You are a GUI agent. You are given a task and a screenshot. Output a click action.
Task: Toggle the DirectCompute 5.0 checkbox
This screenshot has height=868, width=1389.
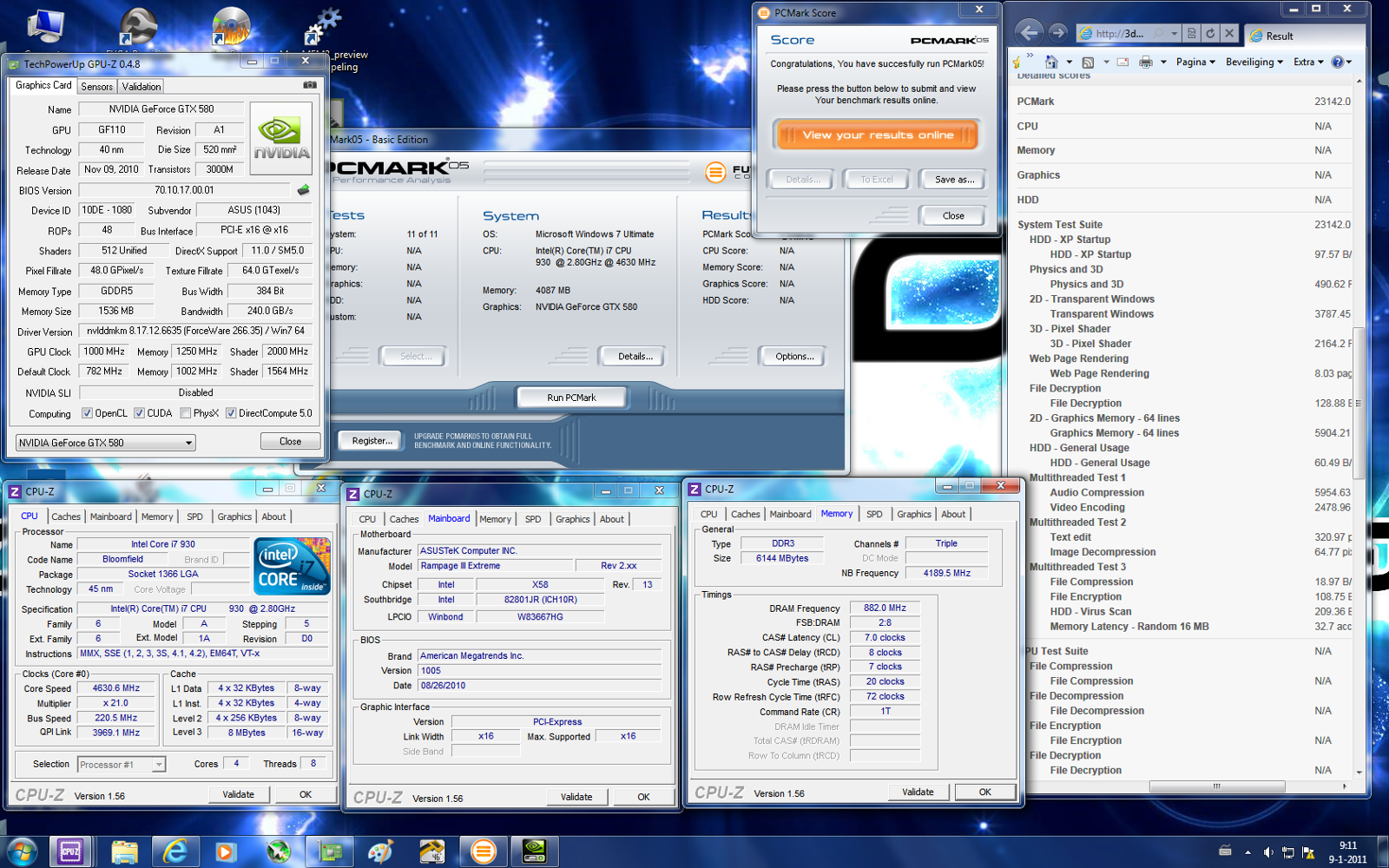[x=231, y=413]
